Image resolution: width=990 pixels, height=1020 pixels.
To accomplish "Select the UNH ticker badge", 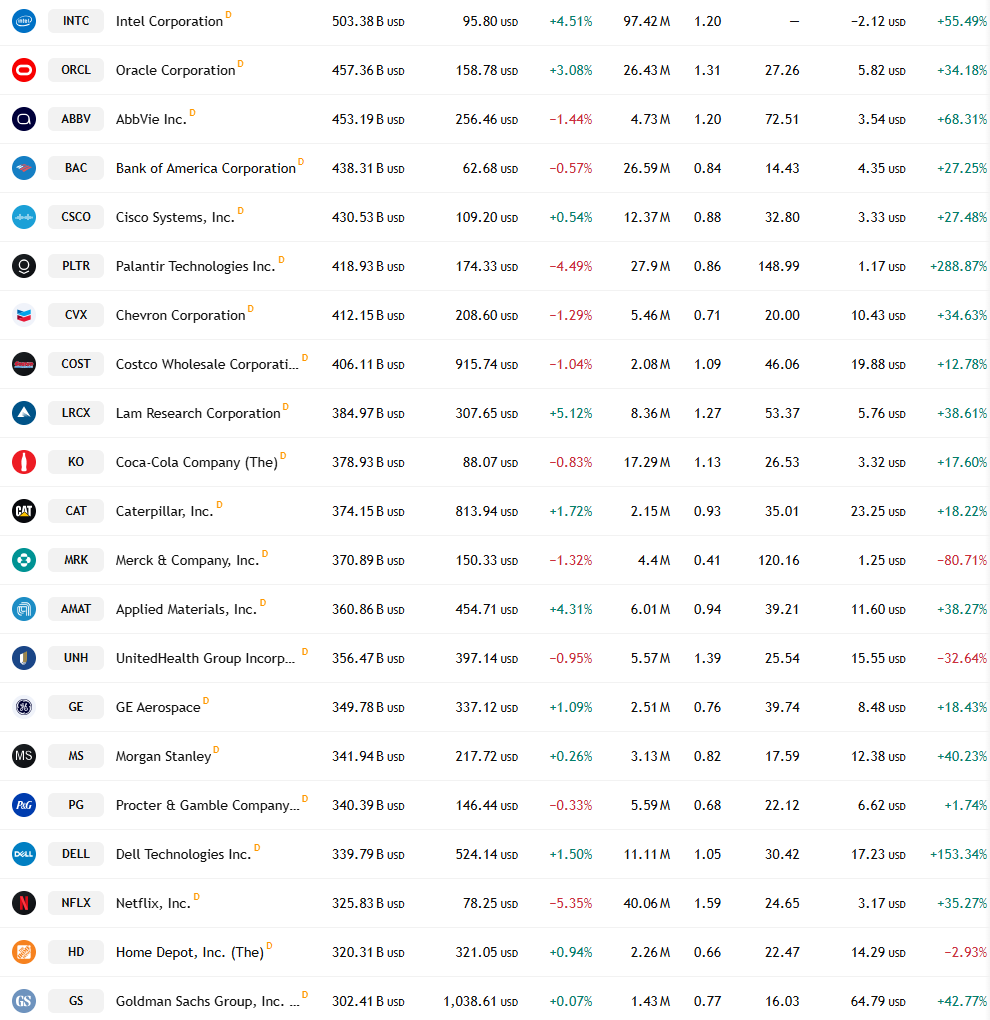I will pyautogui.click(x=76, y=658).
